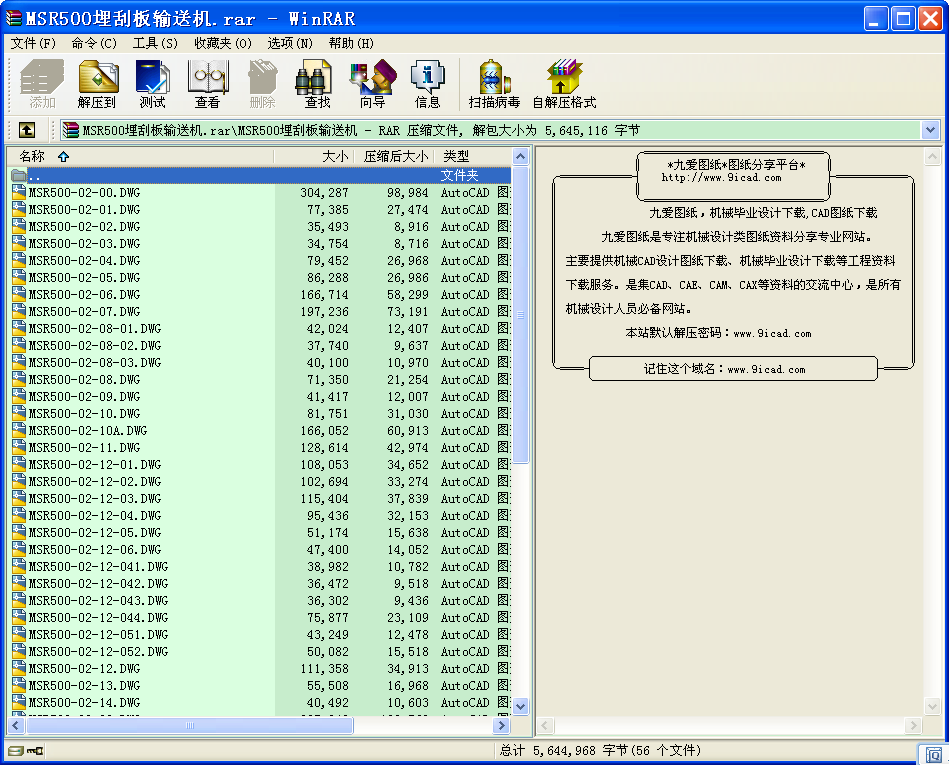The height and width of the screenshot is (765, 949).
Task: Click the Test (测试) toolbar icon
Action: tap(152, 84)
